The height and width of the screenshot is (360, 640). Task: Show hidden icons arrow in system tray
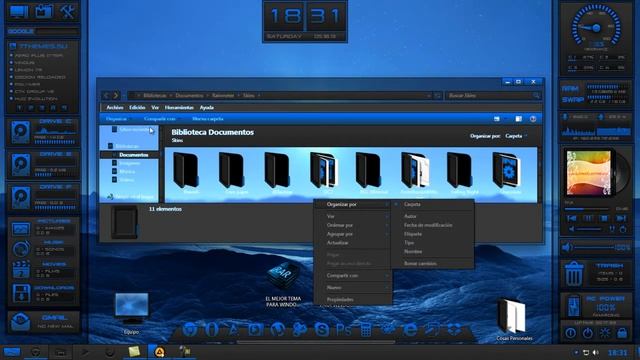pyautogui.click(x=576, y=352)
